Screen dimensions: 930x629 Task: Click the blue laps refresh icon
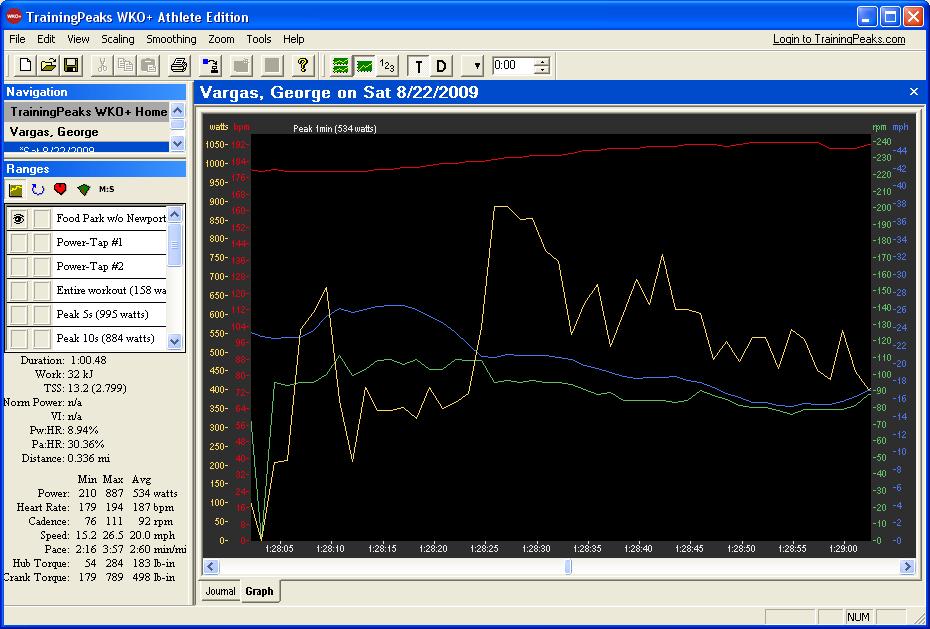38,189
